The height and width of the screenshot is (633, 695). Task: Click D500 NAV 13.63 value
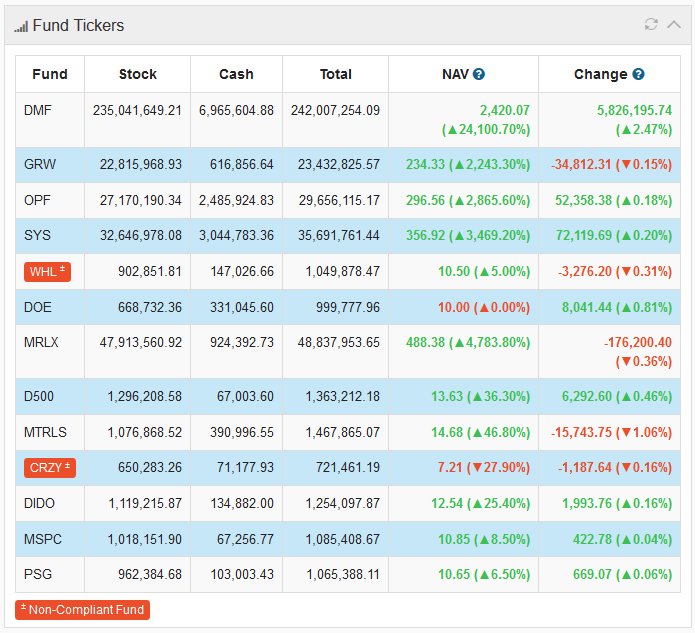pos(447,397)
